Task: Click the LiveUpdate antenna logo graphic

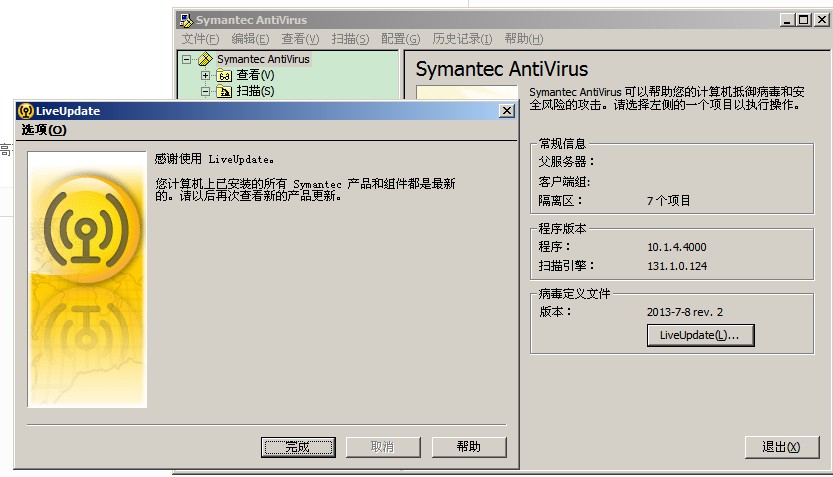Action: pyautogui.click(x=87, y=229)
